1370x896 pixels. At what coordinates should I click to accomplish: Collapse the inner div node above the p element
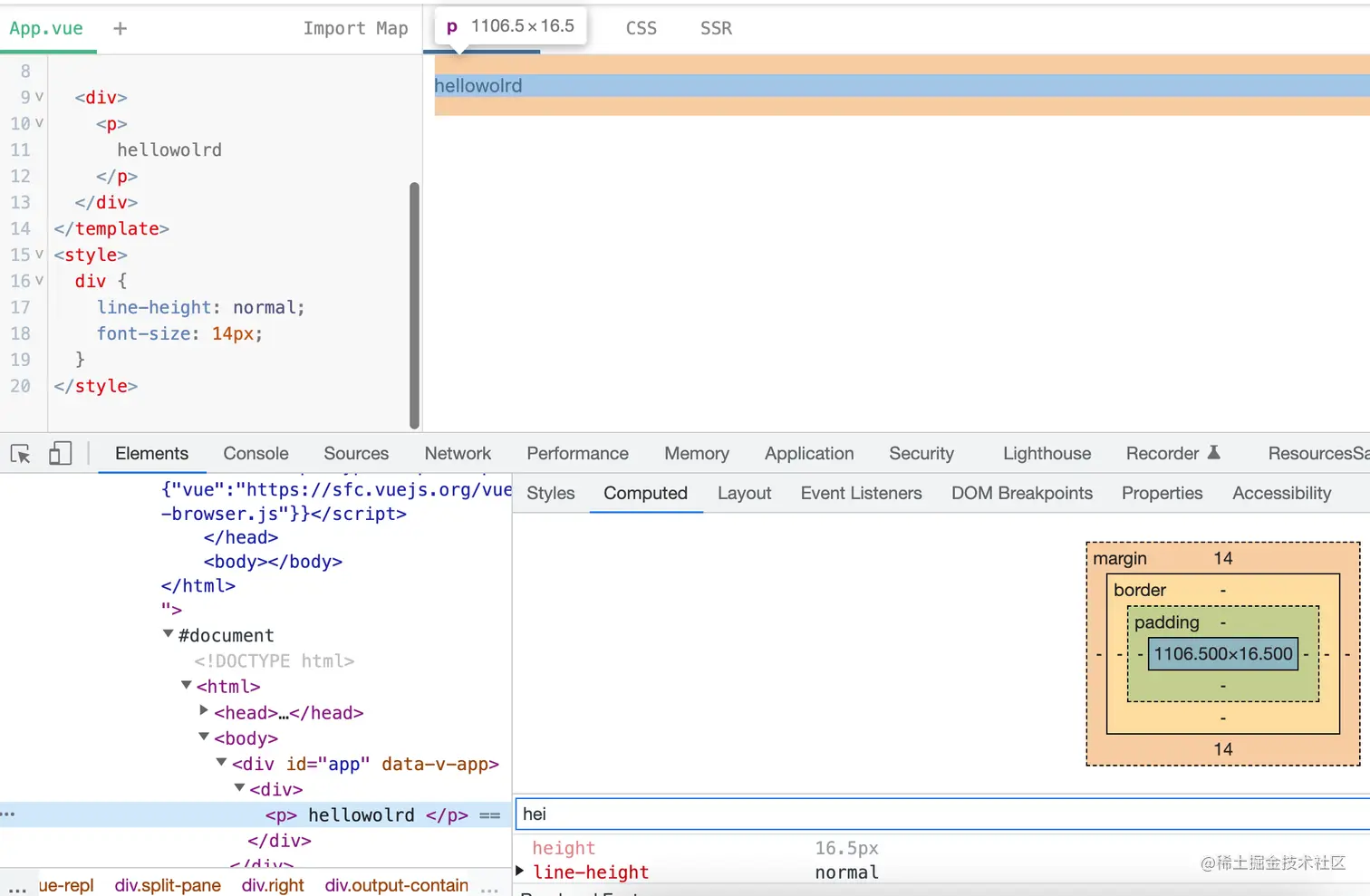click(239, 787)
